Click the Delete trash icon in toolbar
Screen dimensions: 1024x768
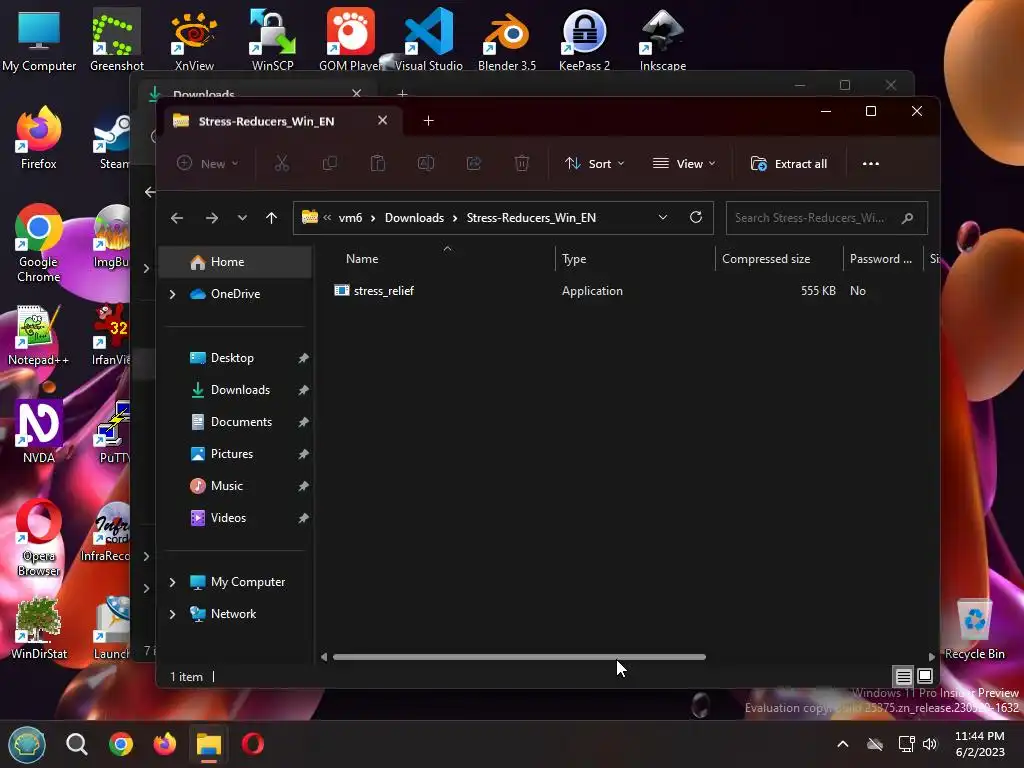(x=522, y=163)
